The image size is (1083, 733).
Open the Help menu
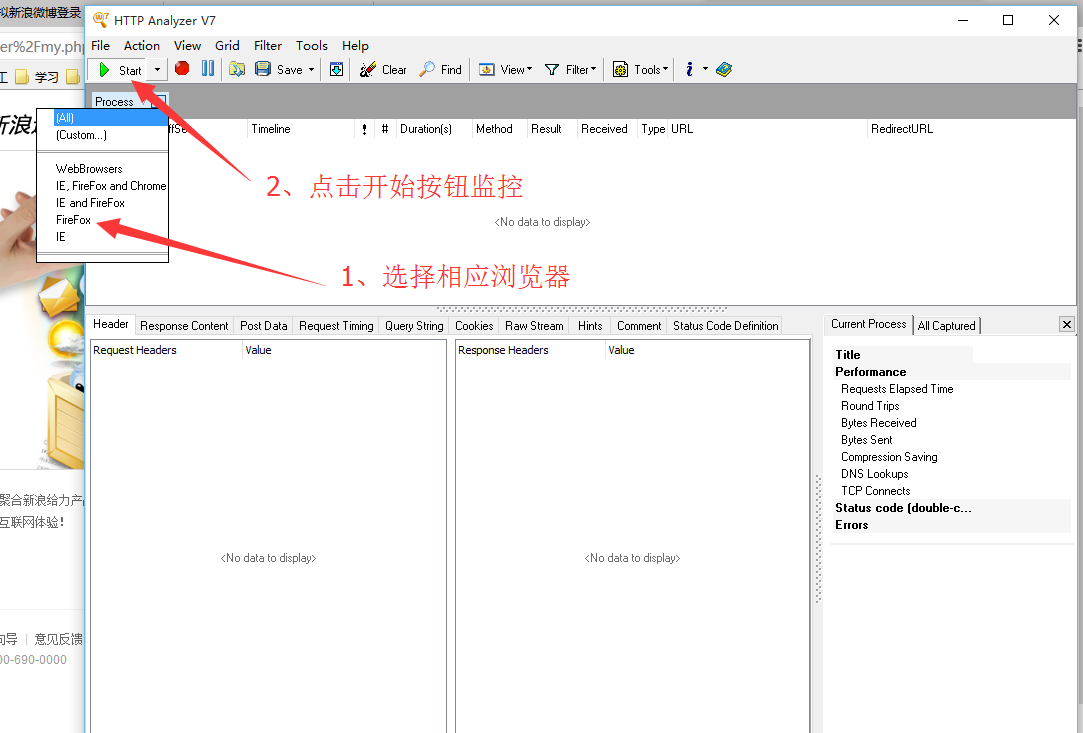355,46
